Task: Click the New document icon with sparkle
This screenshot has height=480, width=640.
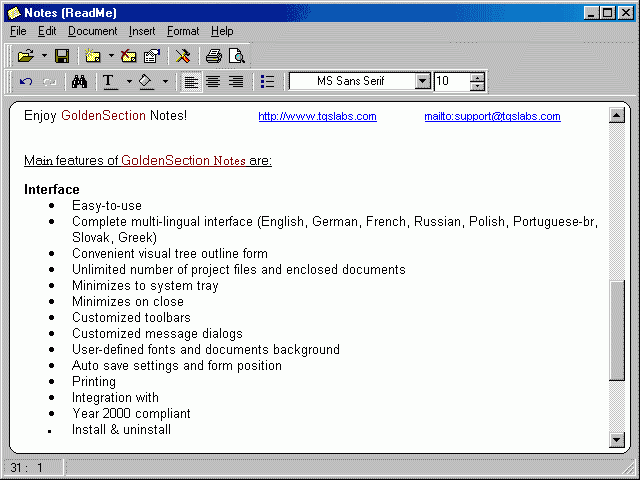Action: click(93, 56)
